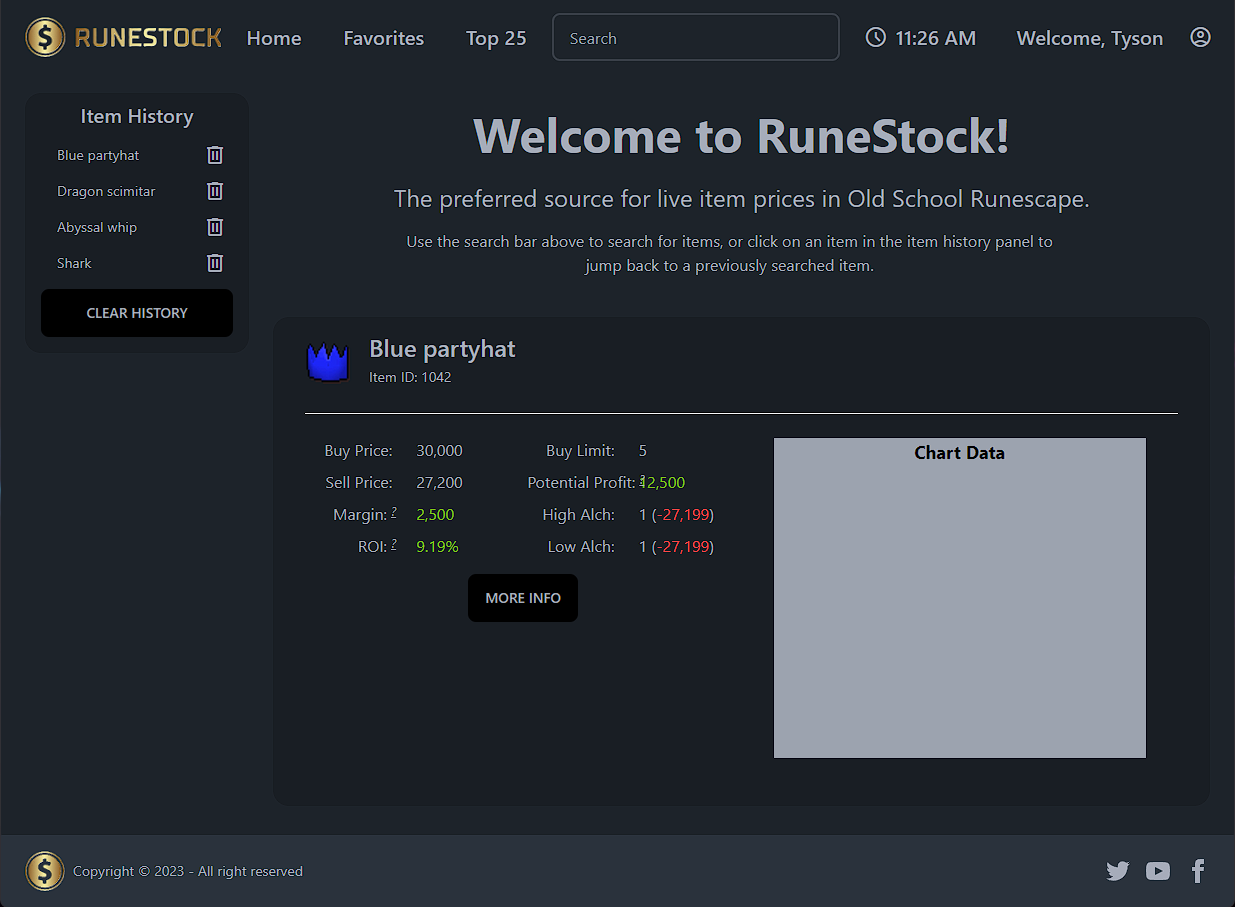Open the Favorites page

pyautogui.click(x=384, y=38)
